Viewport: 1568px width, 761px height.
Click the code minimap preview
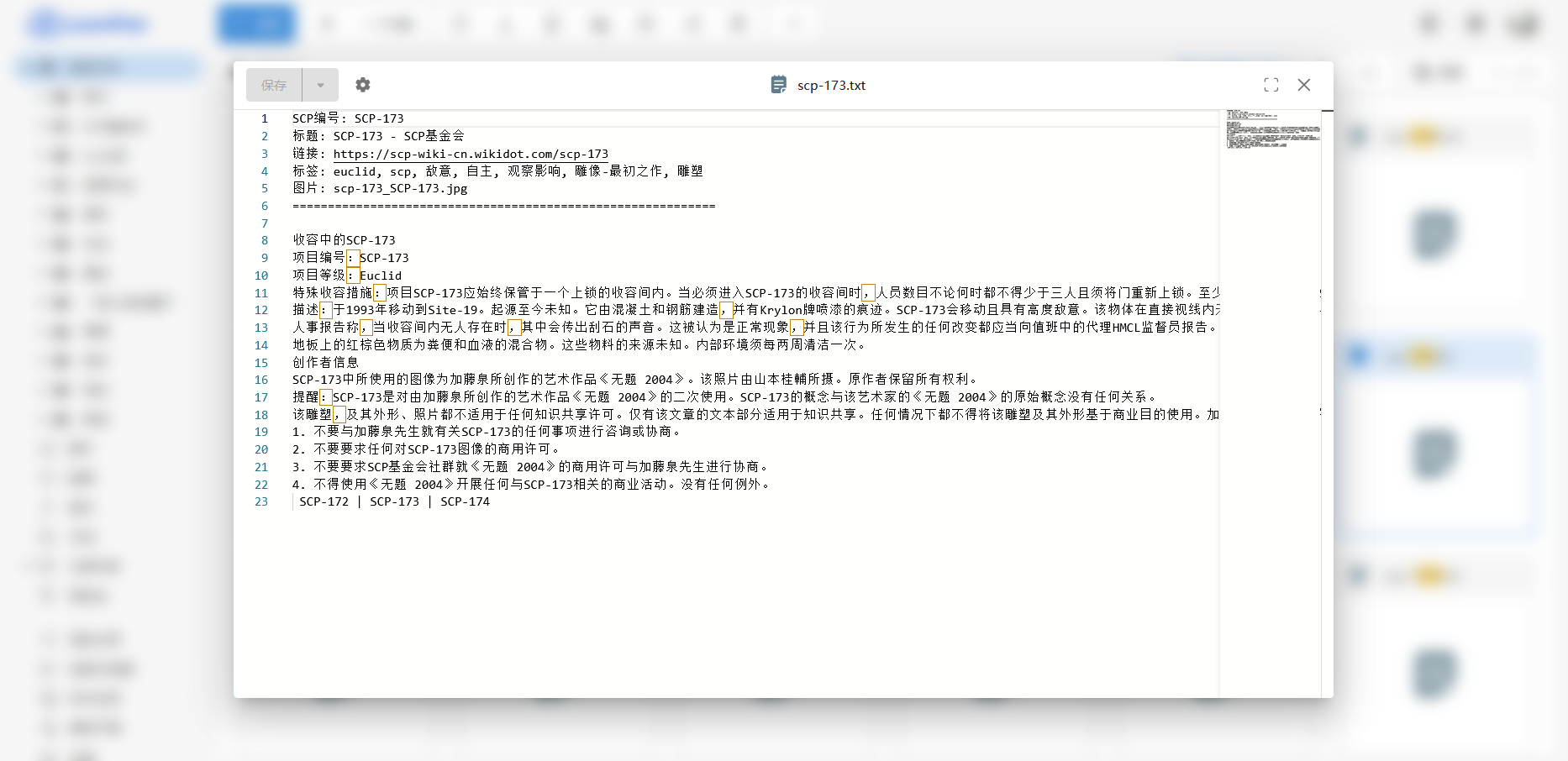[x=1272, y=129]
